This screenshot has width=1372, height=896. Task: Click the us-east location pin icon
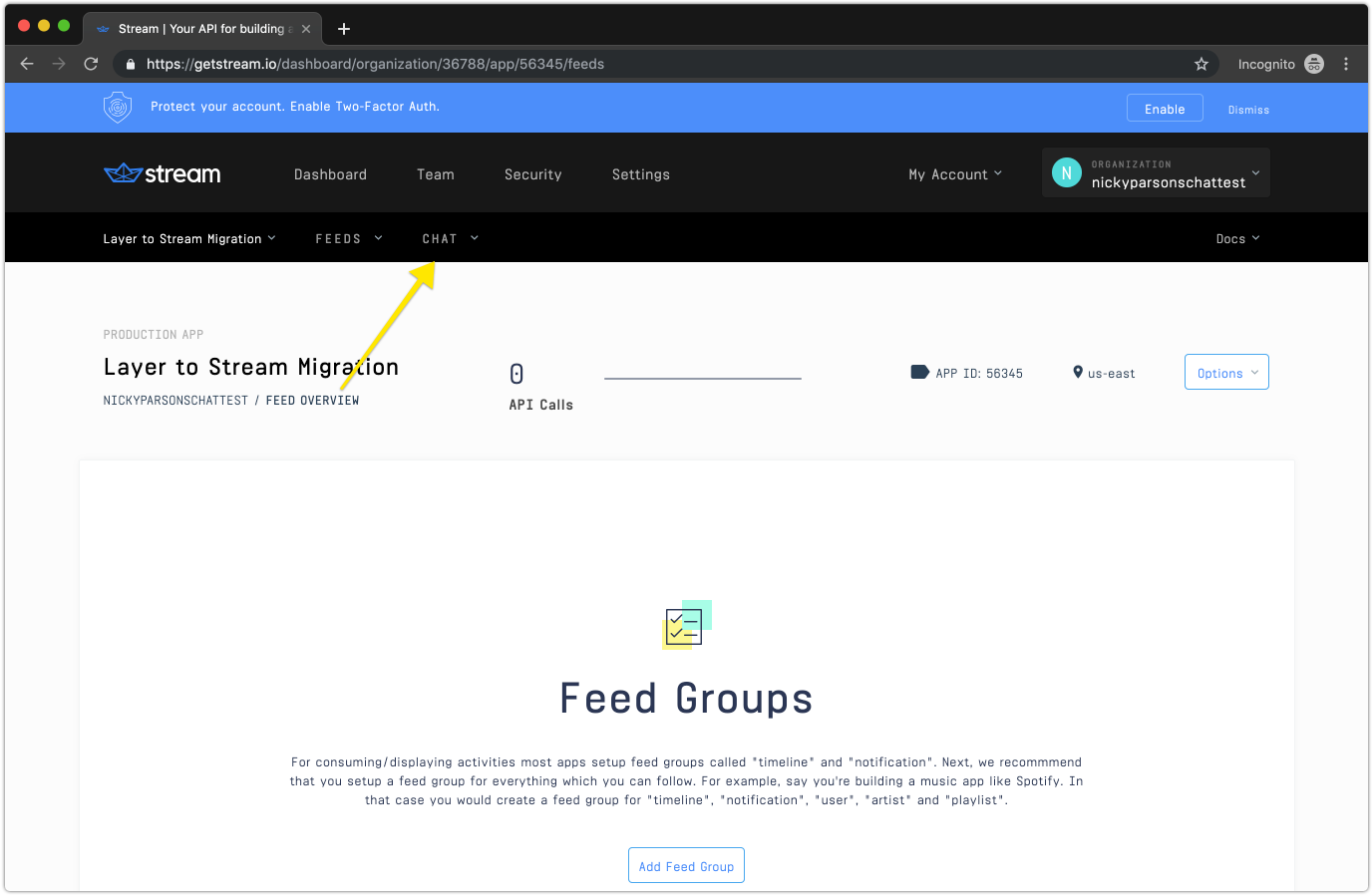click(x=1078, y=372)
